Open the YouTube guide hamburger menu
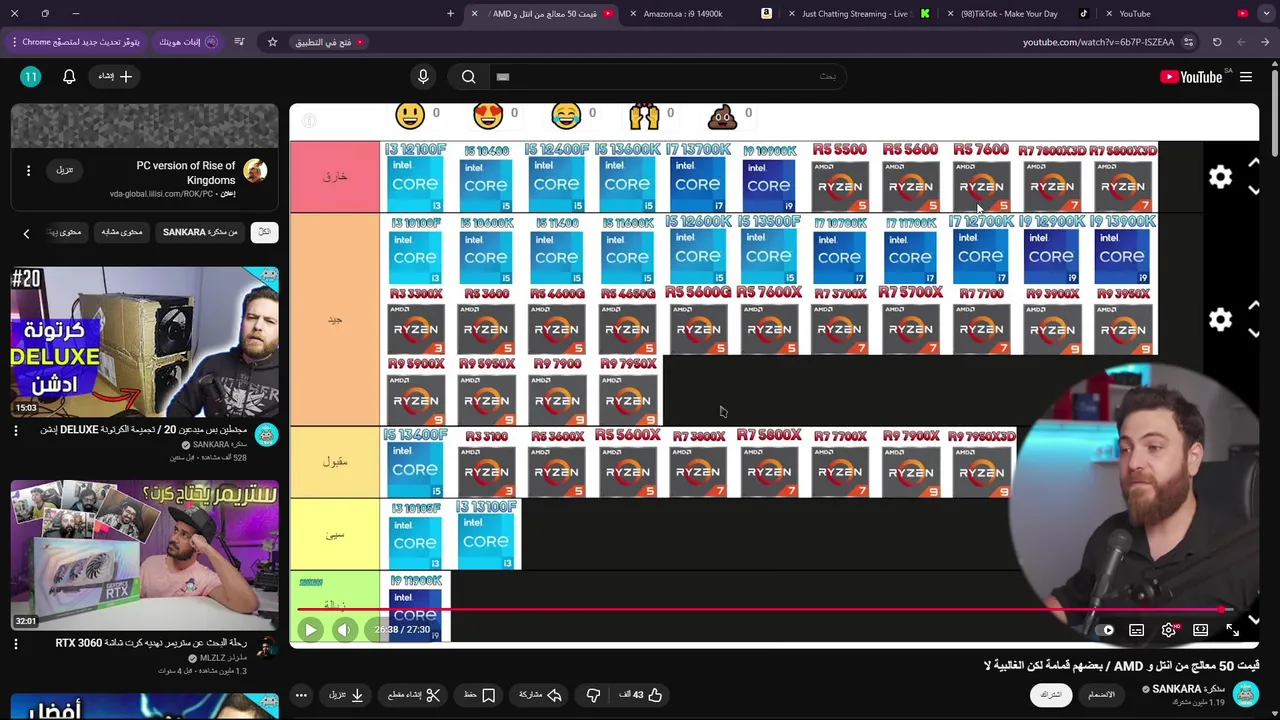The image size is (1280, 720). point(1246,77)
